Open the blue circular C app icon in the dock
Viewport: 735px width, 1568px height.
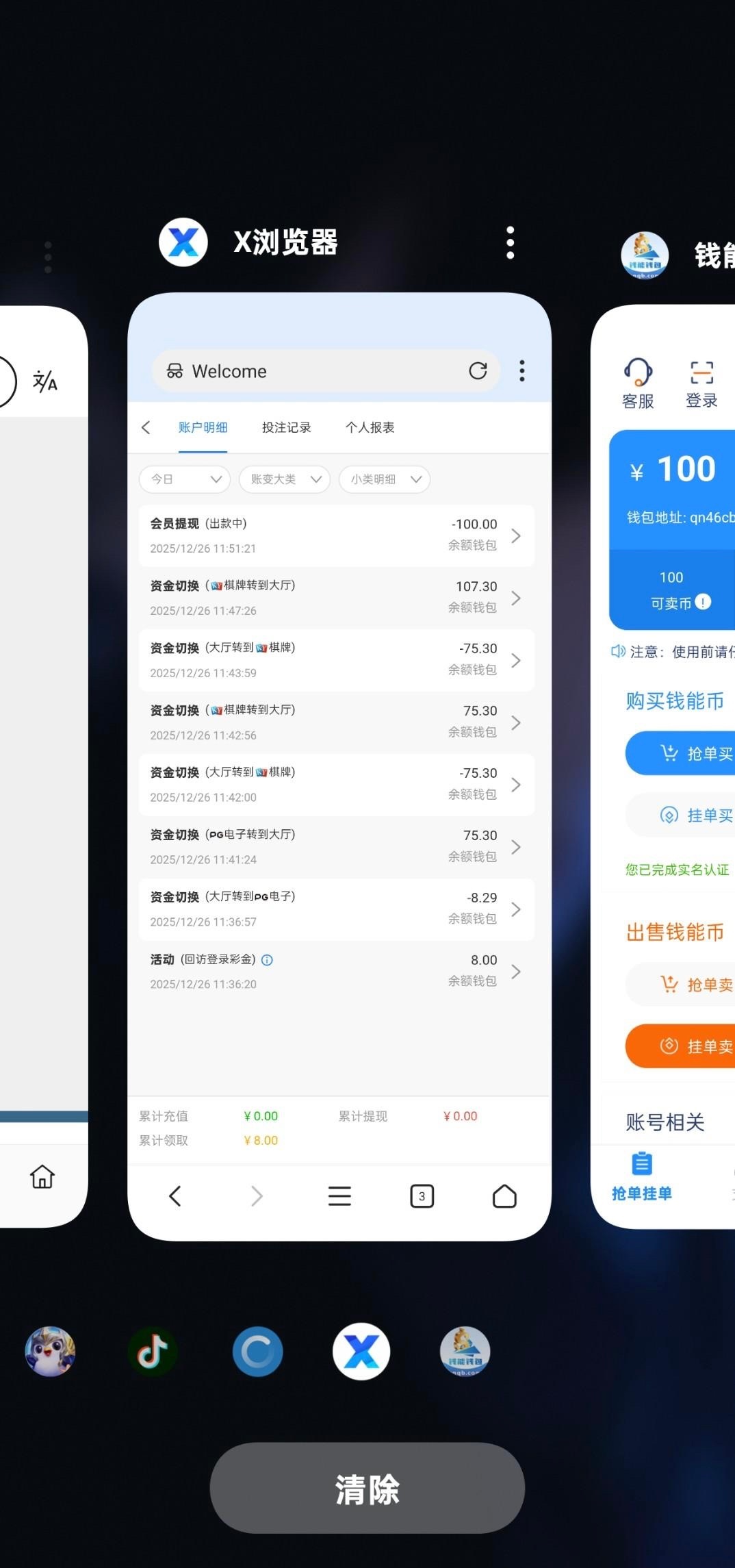(x=257, y=1351)
